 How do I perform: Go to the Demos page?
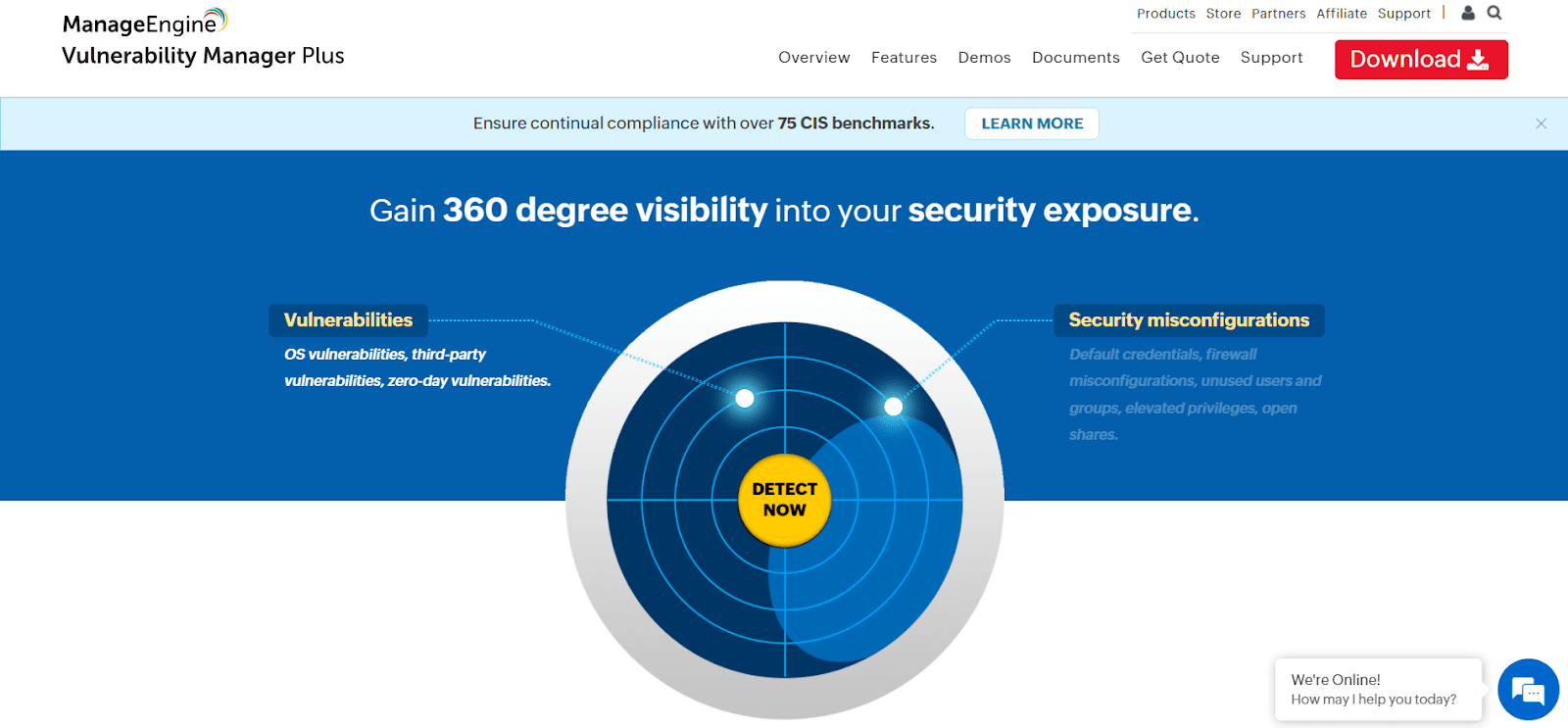985,58
